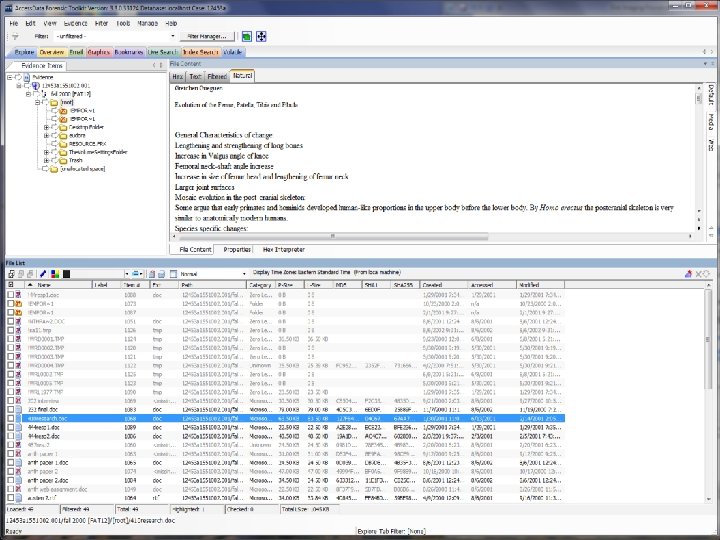Open the File menu

14,23
